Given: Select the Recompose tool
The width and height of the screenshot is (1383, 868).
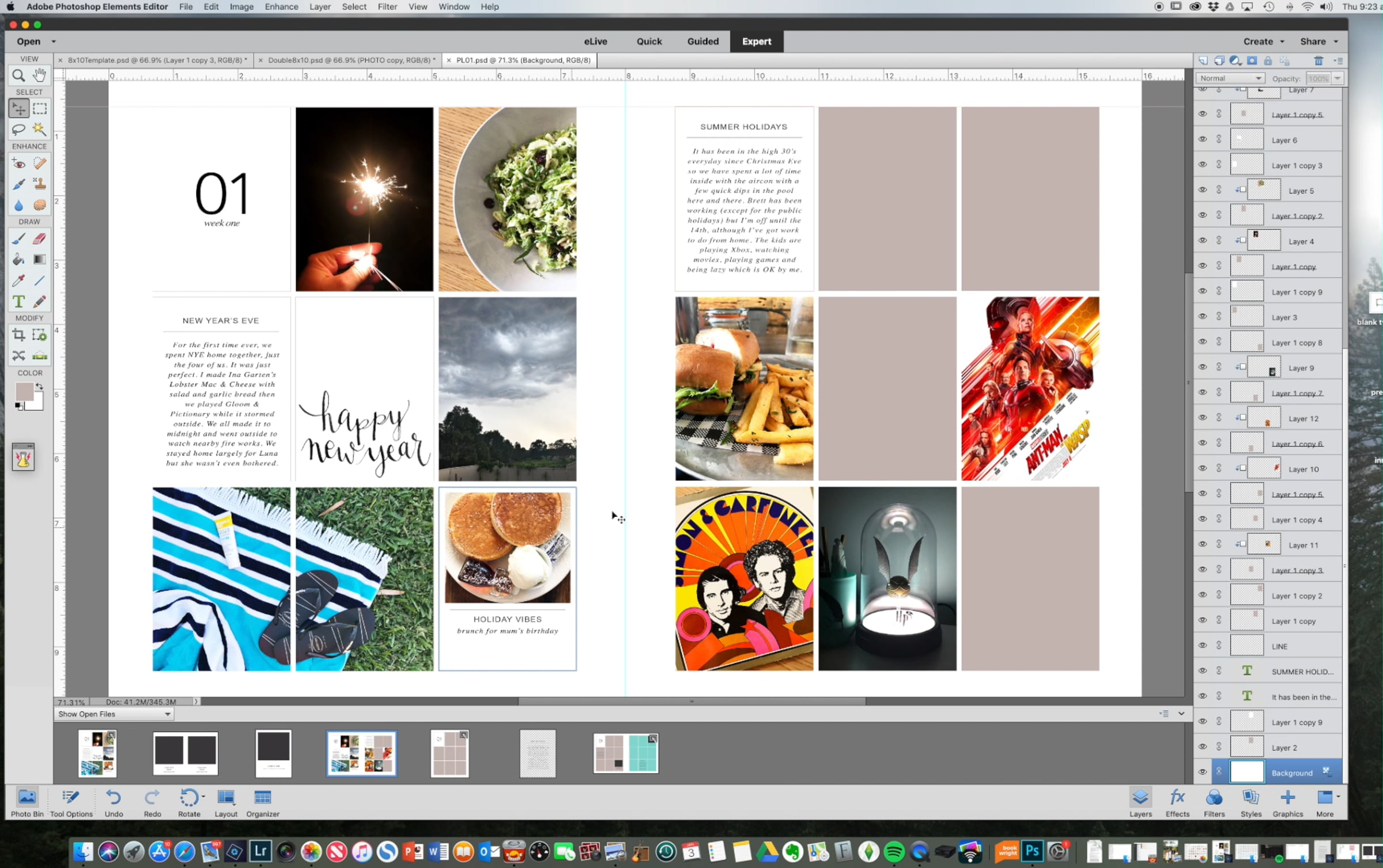Looking at the screenshot, I should 39,335.
